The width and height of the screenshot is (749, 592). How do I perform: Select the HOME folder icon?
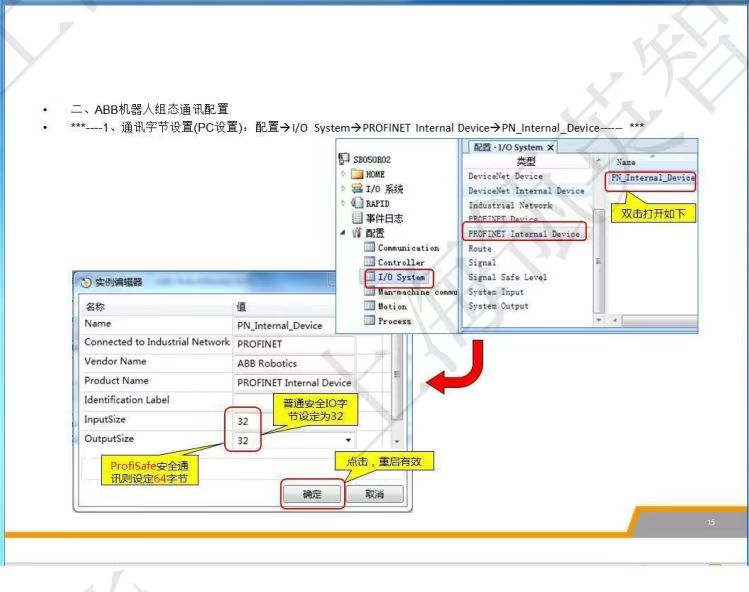(x=357, y=174)
